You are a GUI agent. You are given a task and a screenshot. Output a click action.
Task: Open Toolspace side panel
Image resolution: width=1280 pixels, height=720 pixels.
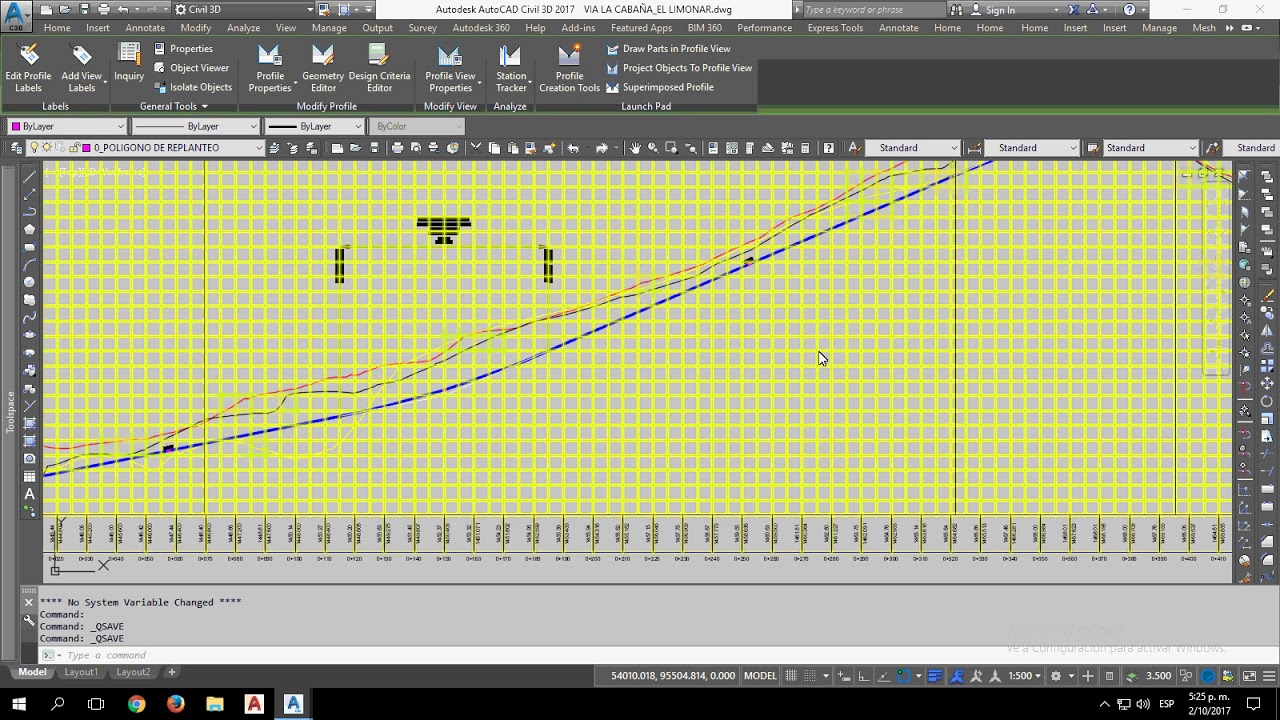(x=10, y=412)
